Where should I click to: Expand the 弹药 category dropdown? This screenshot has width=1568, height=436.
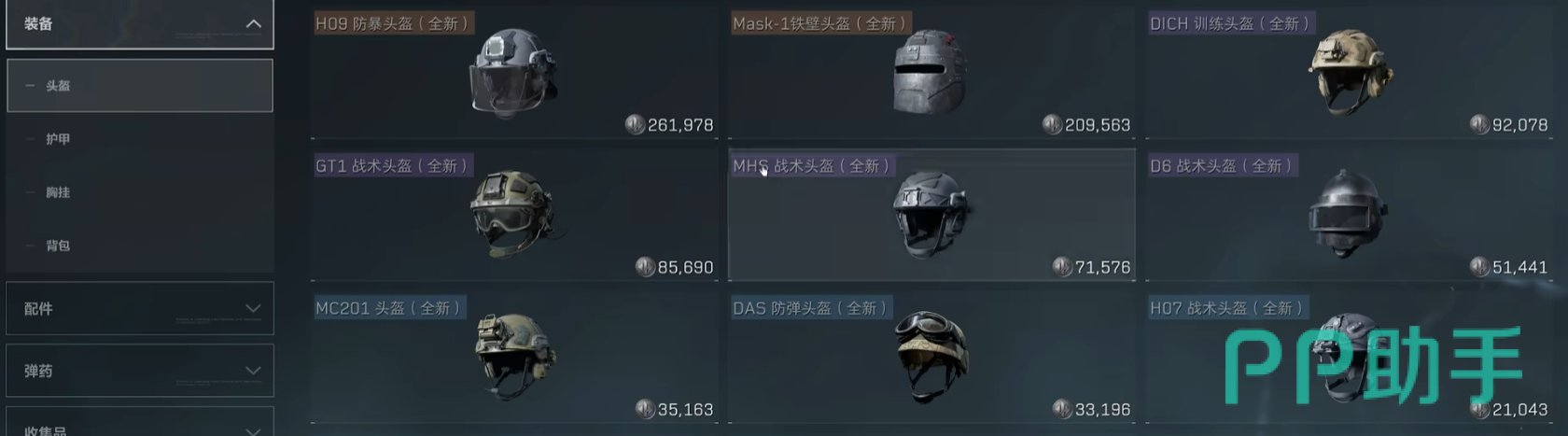point(140,371)
